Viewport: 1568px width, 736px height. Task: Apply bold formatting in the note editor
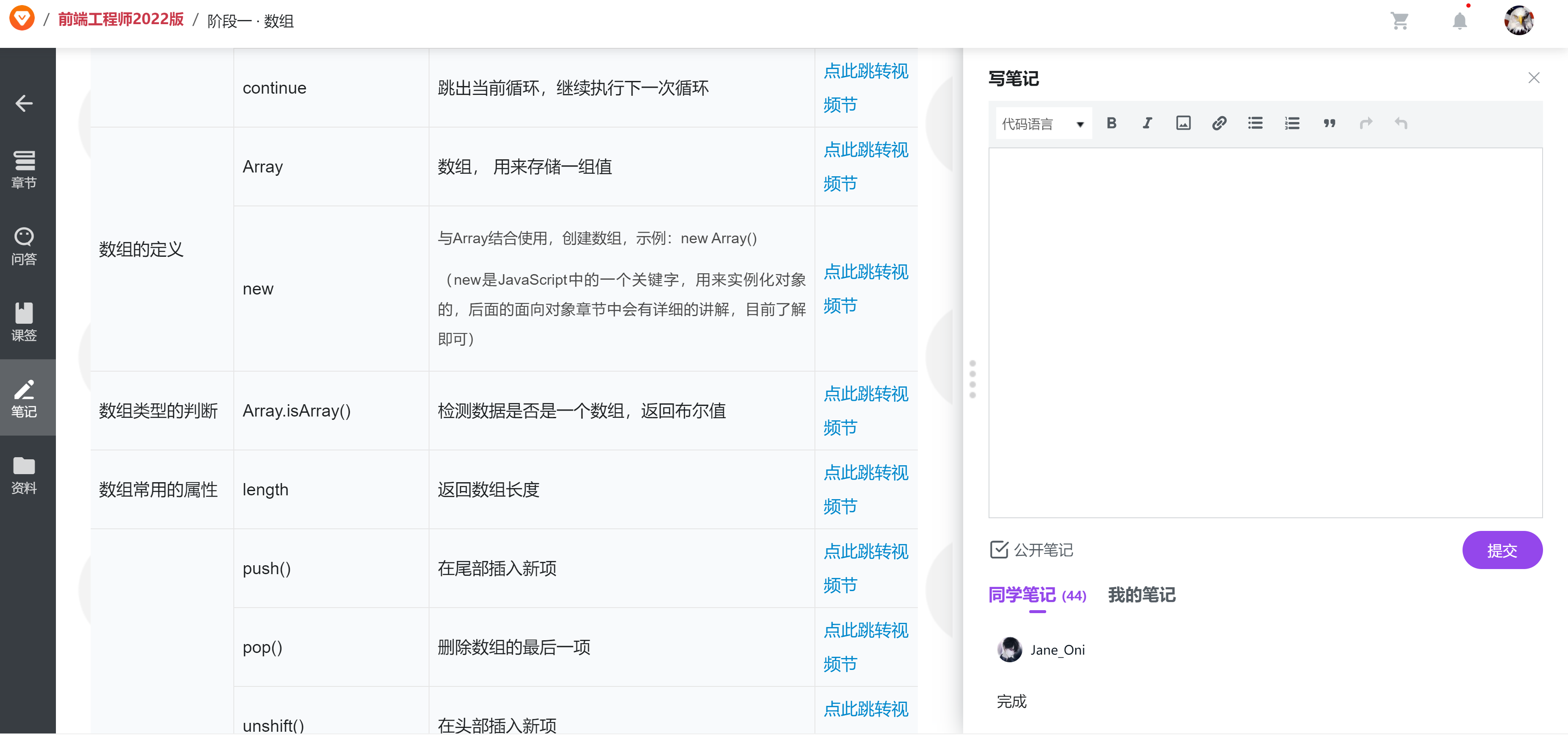point(1112,123)
